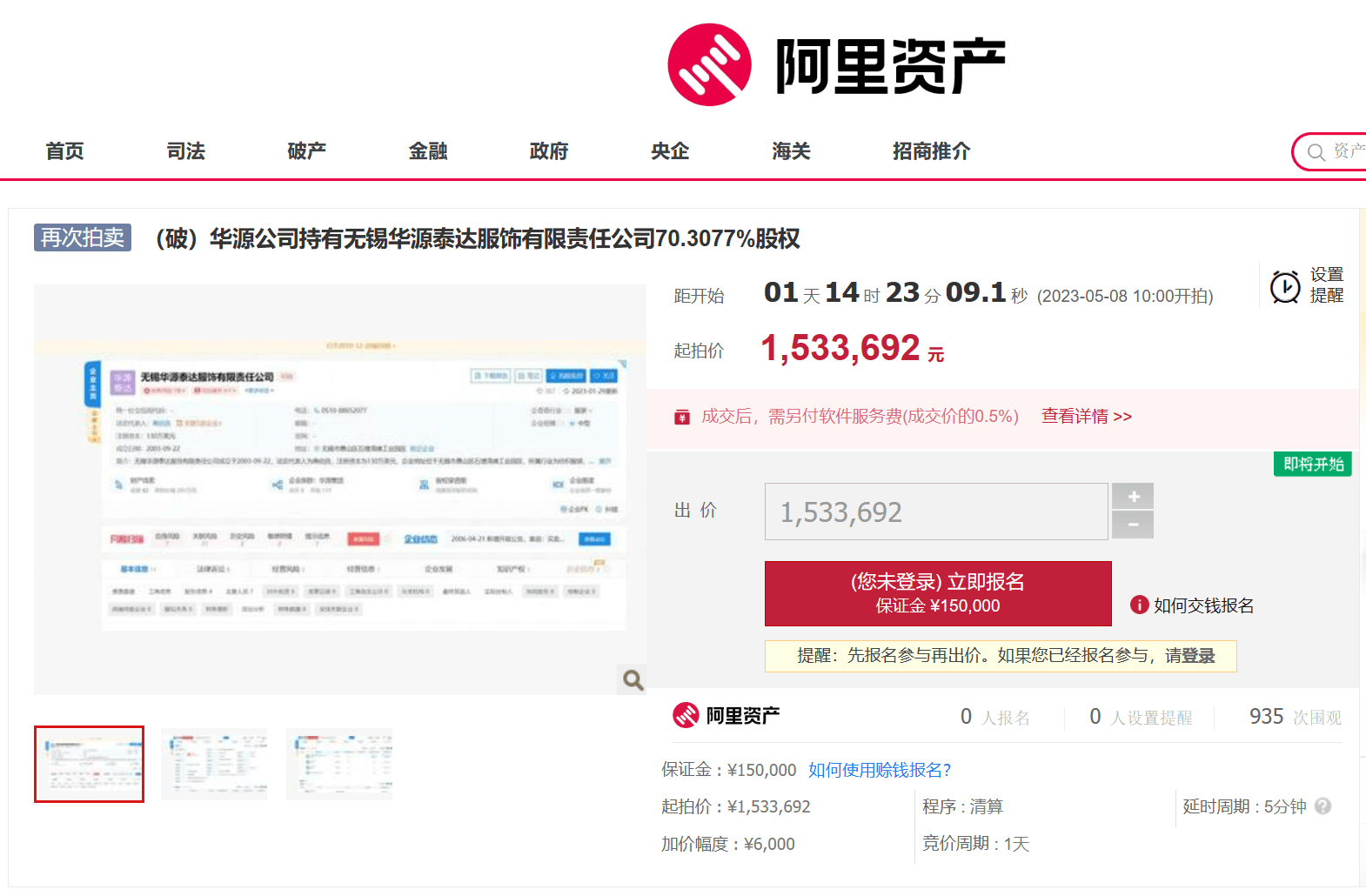Click 保证金 : ¥150,000 text in details

(x=729, y=770)
